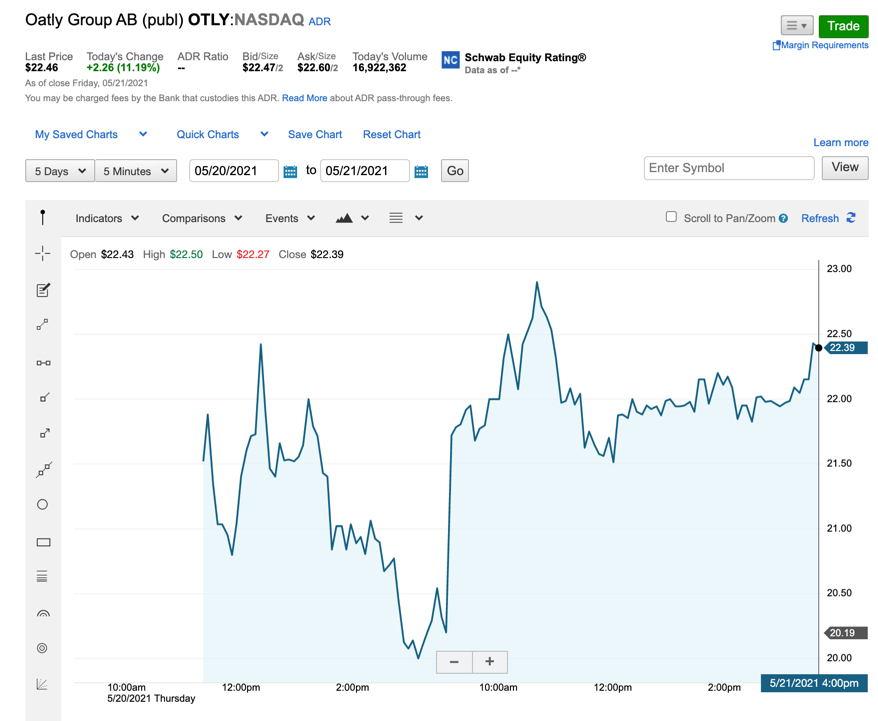Screen dimensions: 878x721
Task: Click the 20.19 price marker on axis
Action: tap(846, 633)
